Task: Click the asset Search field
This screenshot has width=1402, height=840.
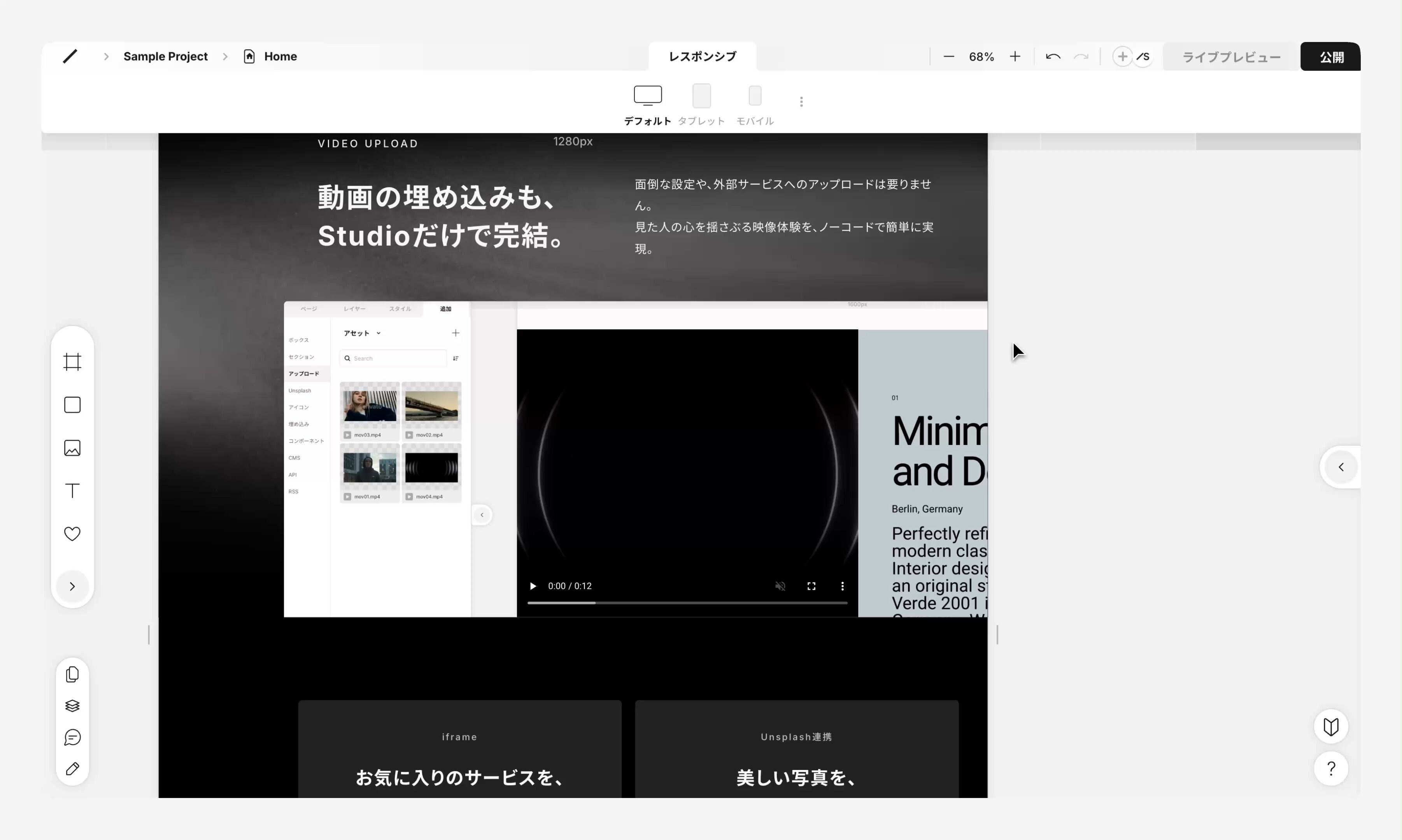Action: (393, 358)
